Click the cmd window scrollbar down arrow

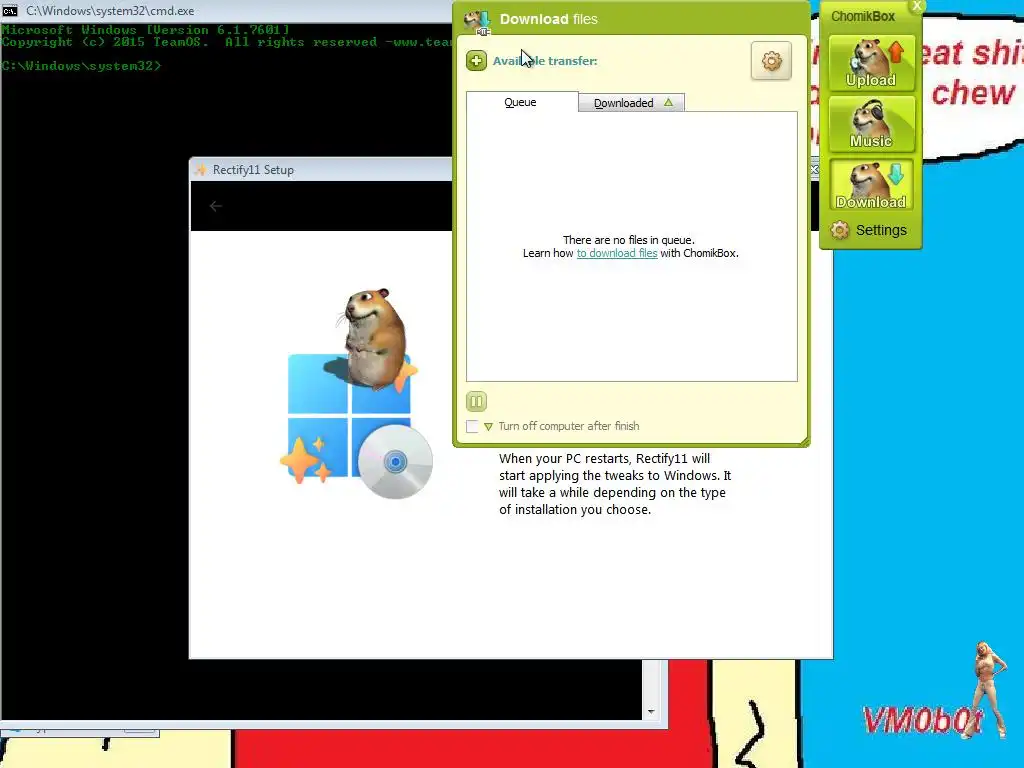651,711
